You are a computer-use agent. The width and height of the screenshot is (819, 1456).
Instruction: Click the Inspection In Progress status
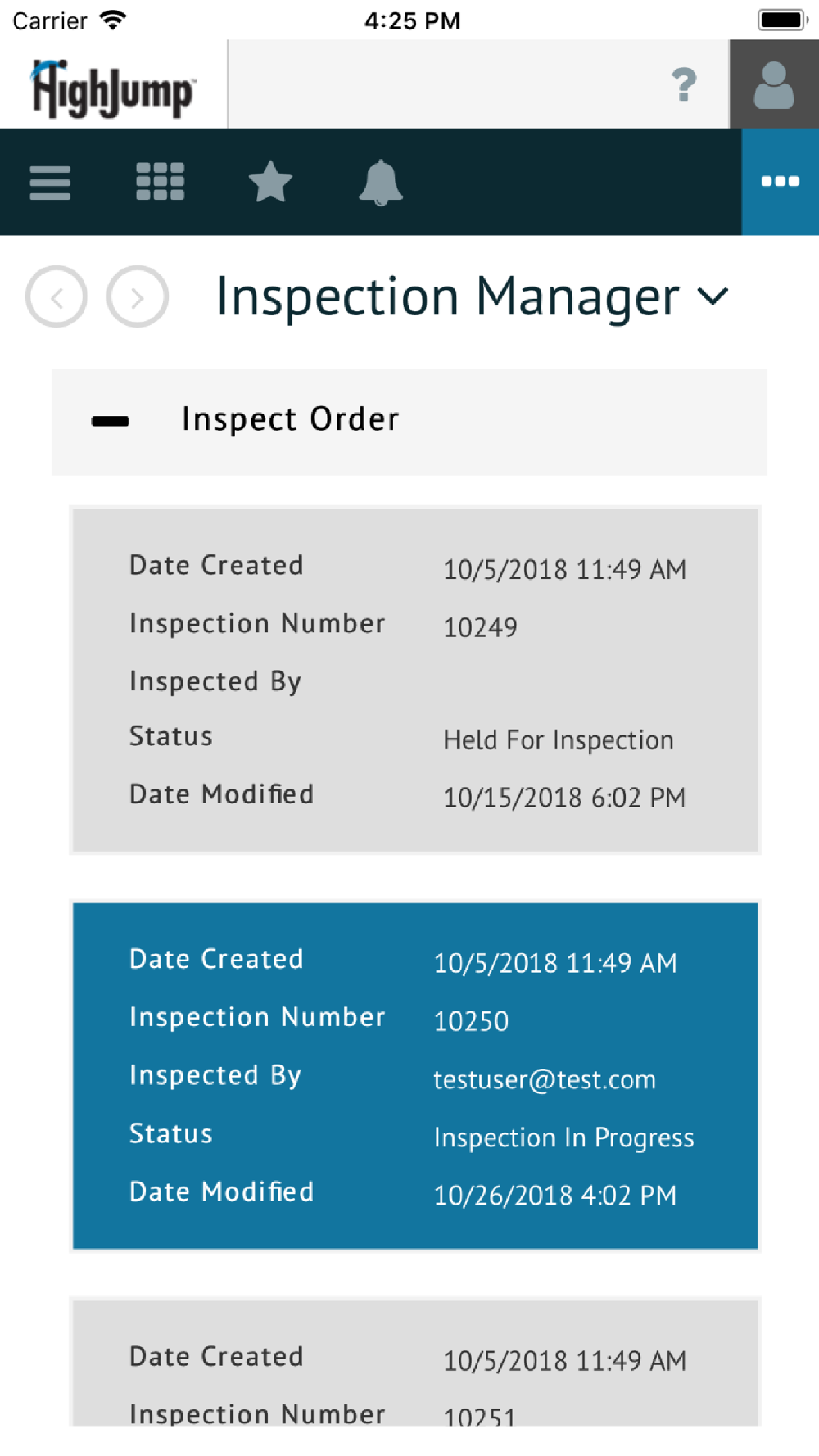click(563, 1137)
